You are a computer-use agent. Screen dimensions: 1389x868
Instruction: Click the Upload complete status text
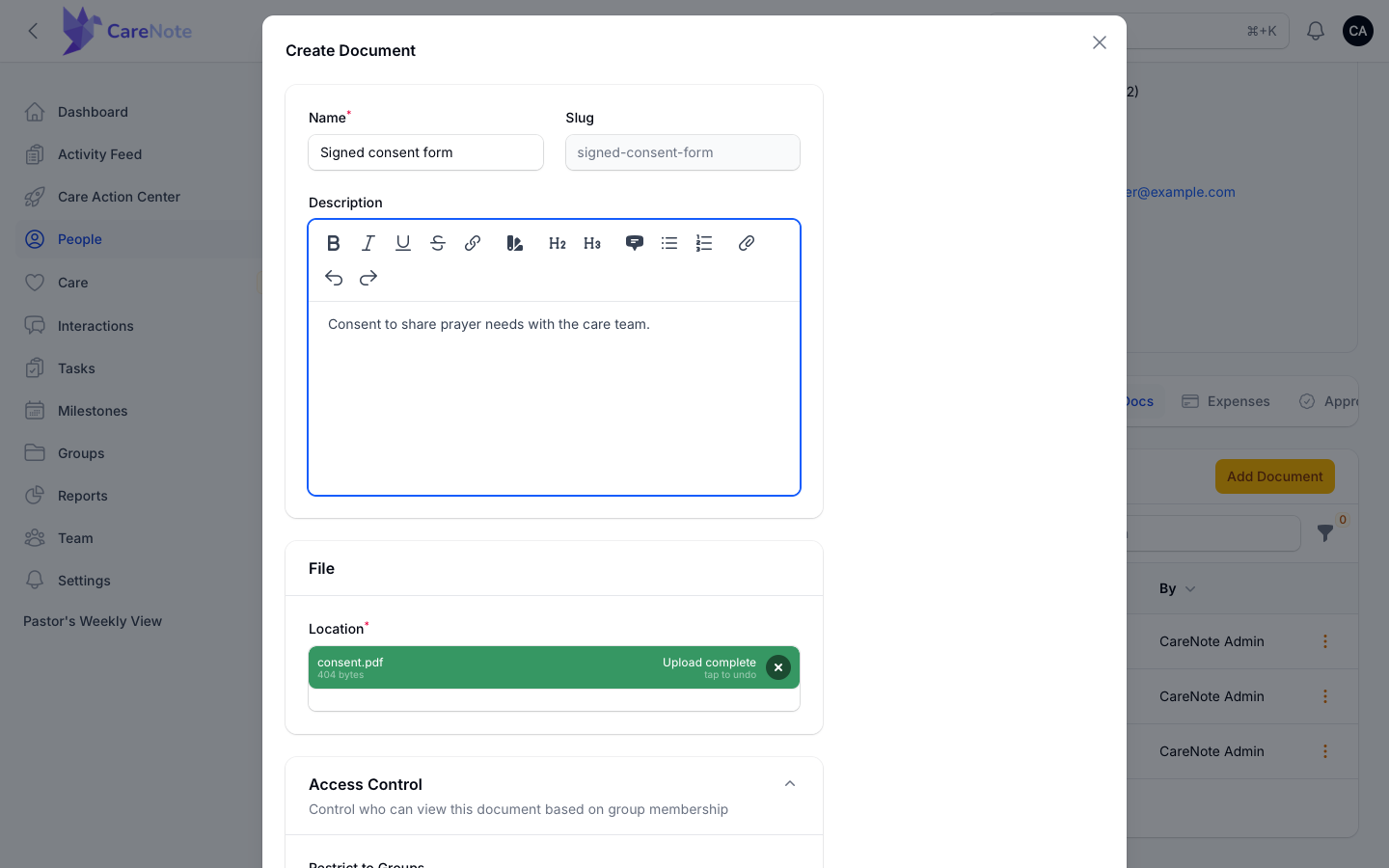click(709, 663)
